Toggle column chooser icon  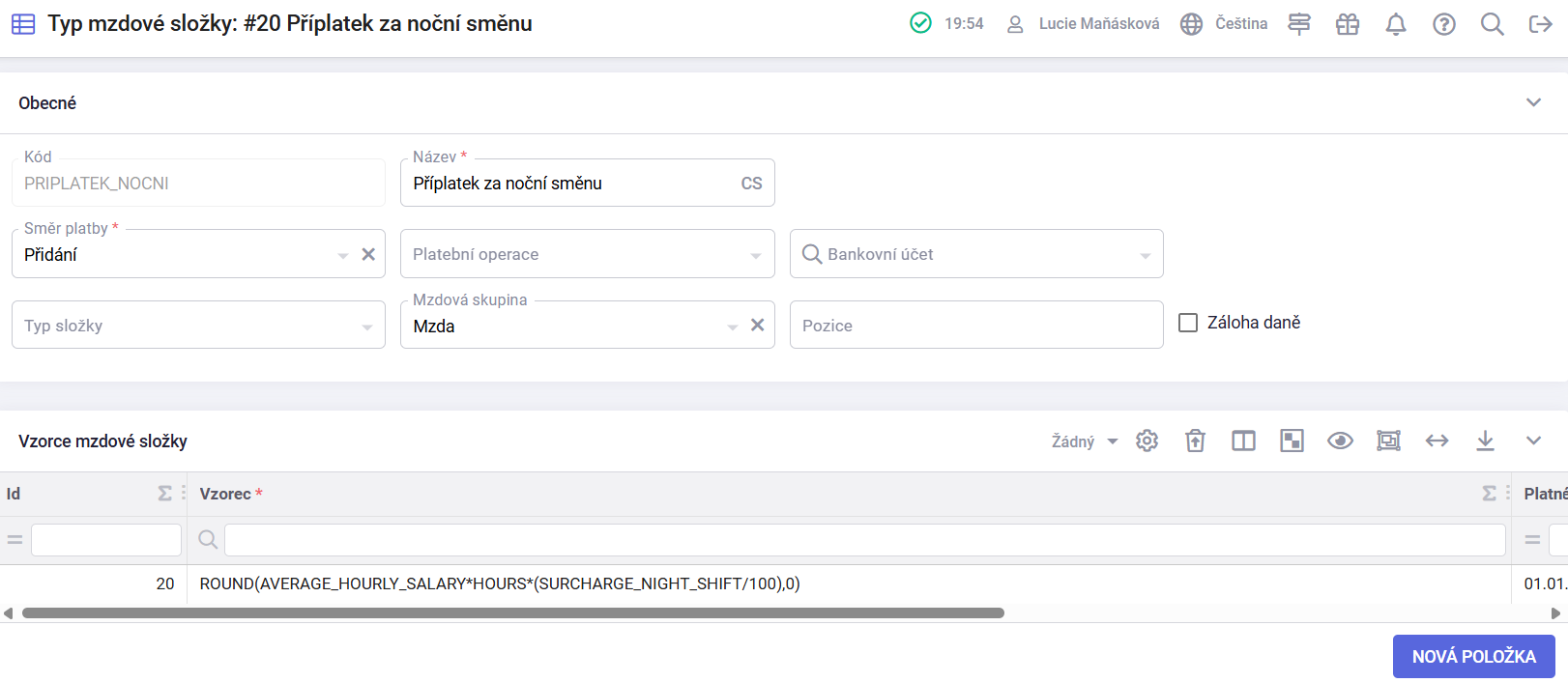point(1244,441)
